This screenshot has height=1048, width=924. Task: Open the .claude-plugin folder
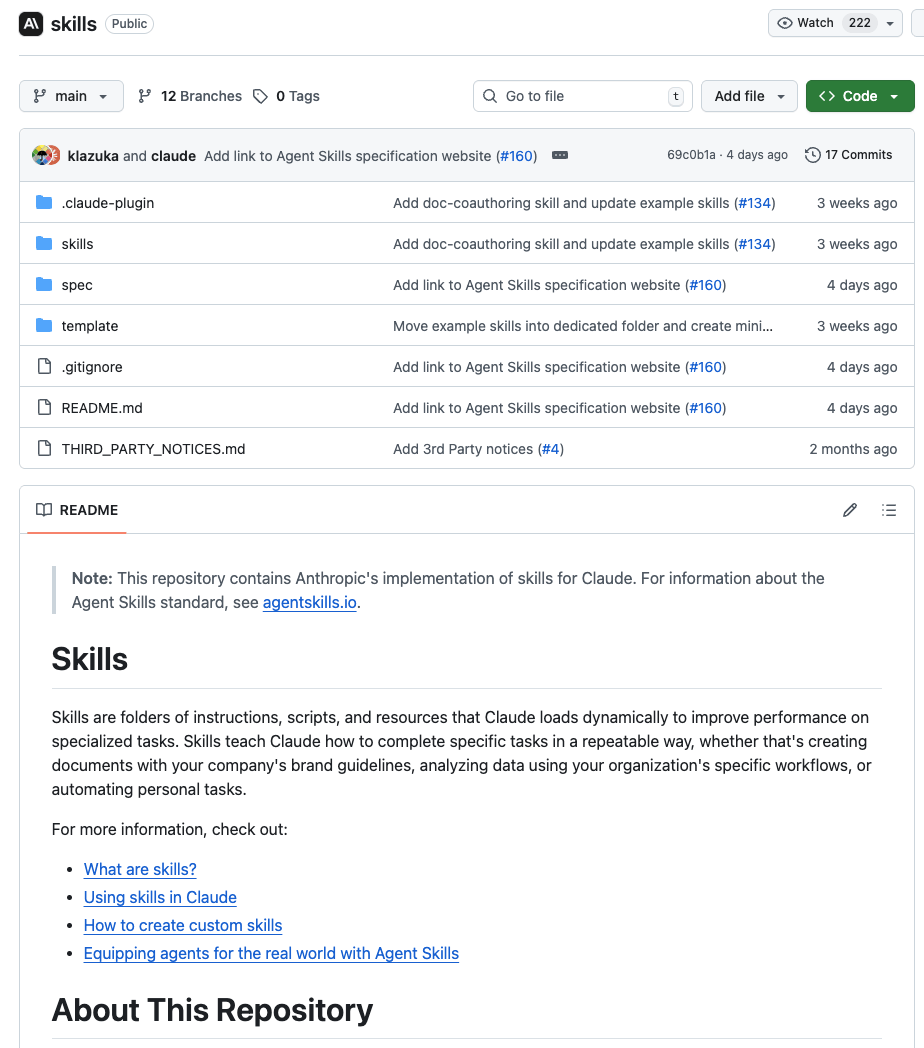point(108,203)
